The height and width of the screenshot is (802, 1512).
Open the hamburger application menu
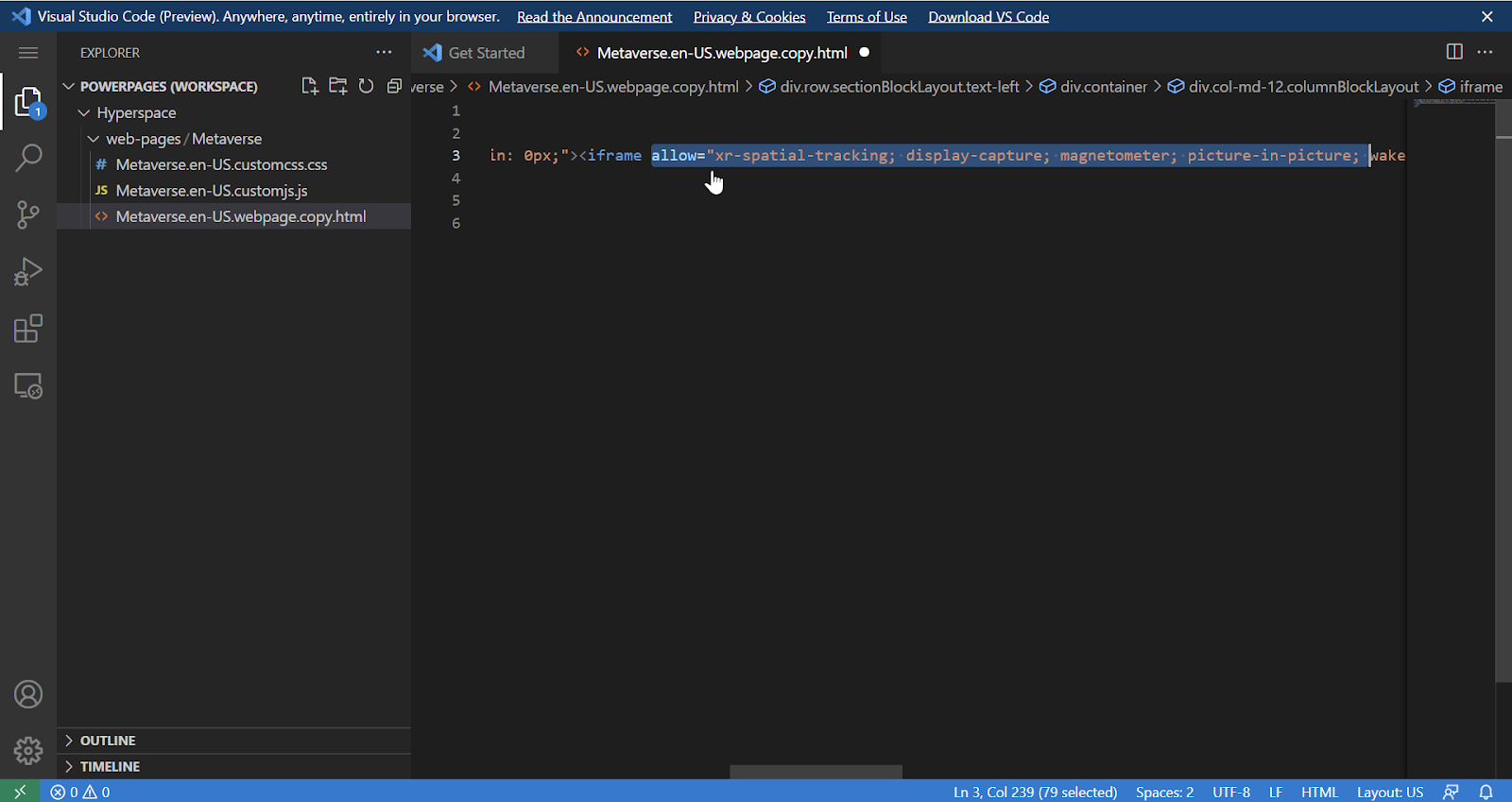click(28, 53)
